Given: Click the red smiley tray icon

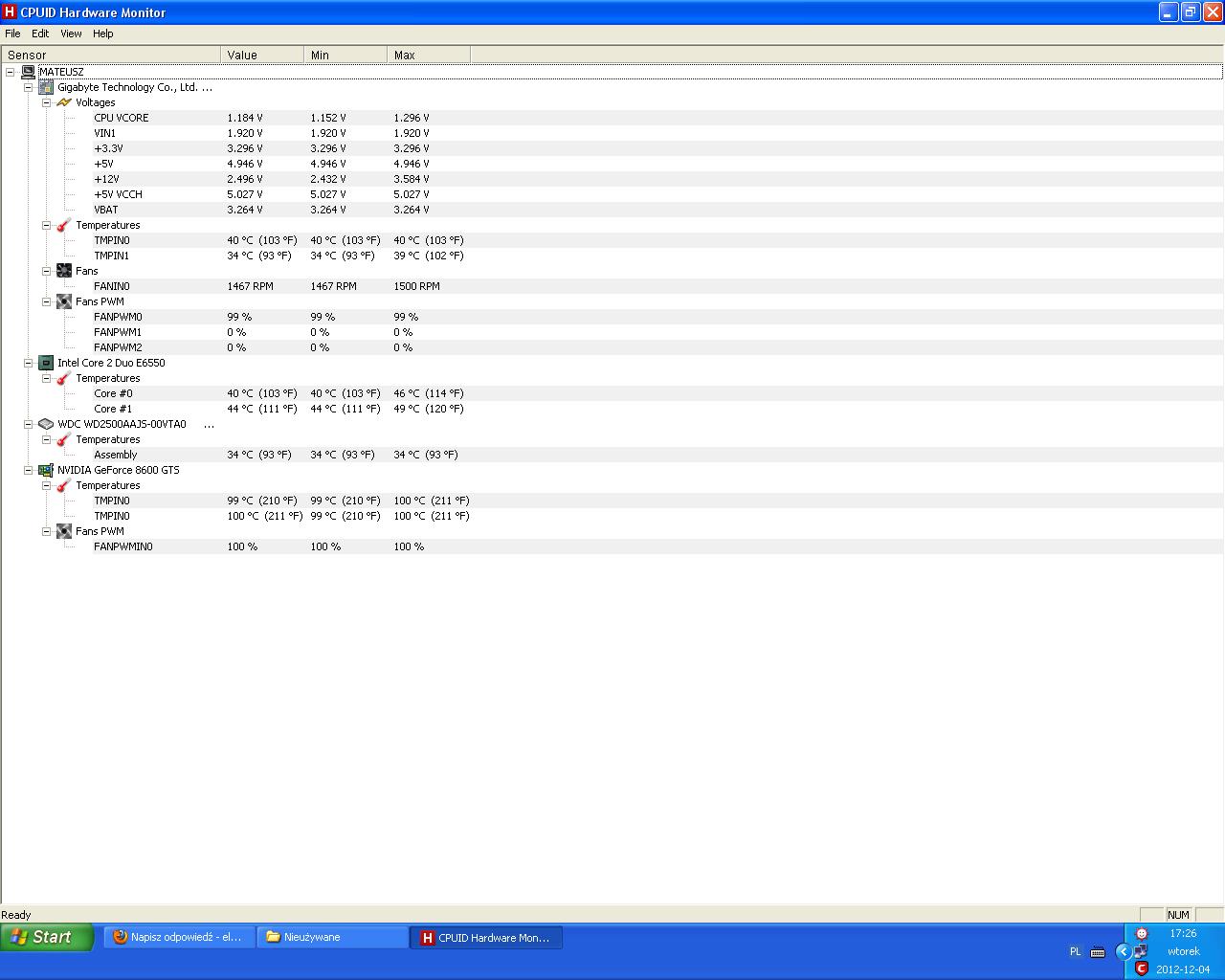Looking at the screenshot, I should click(1141, 934).
